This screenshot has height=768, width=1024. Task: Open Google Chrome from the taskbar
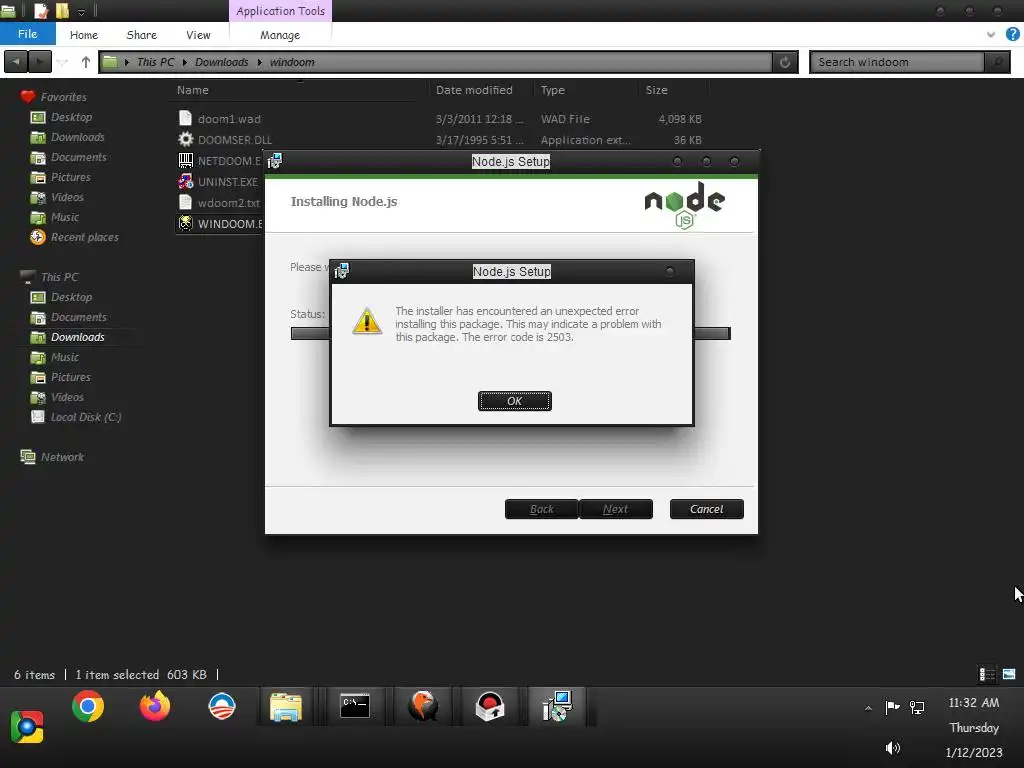88,707
